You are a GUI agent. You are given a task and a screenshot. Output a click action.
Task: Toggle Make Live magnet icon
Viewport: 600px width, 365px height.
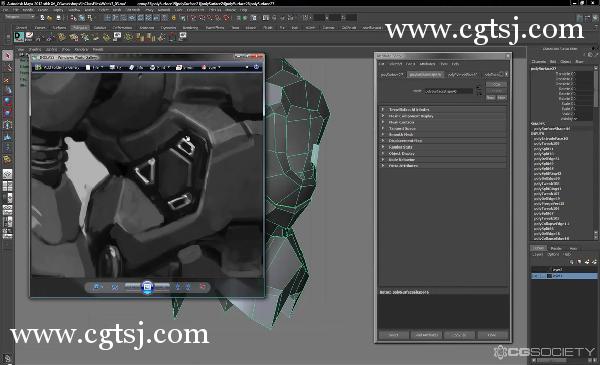227,18
